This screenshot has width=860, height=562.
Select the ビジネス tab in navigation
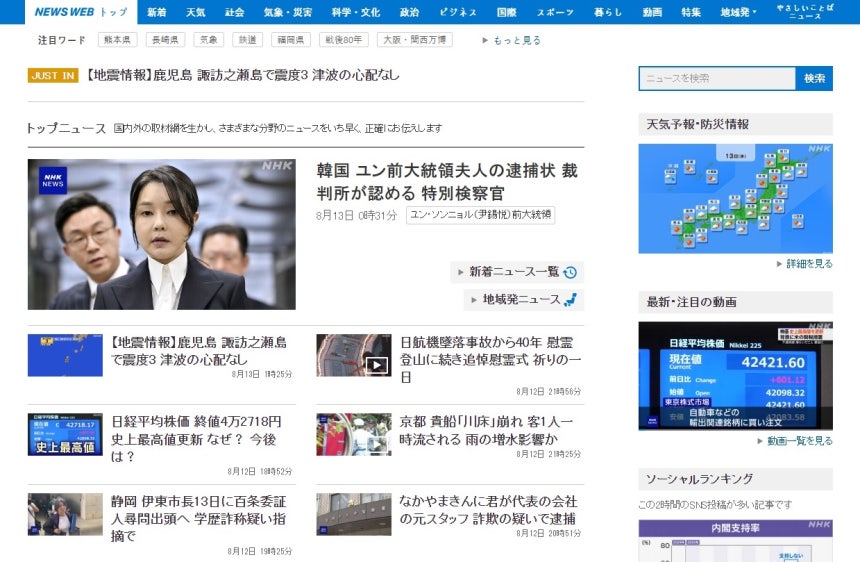click(x=457, y=12)
